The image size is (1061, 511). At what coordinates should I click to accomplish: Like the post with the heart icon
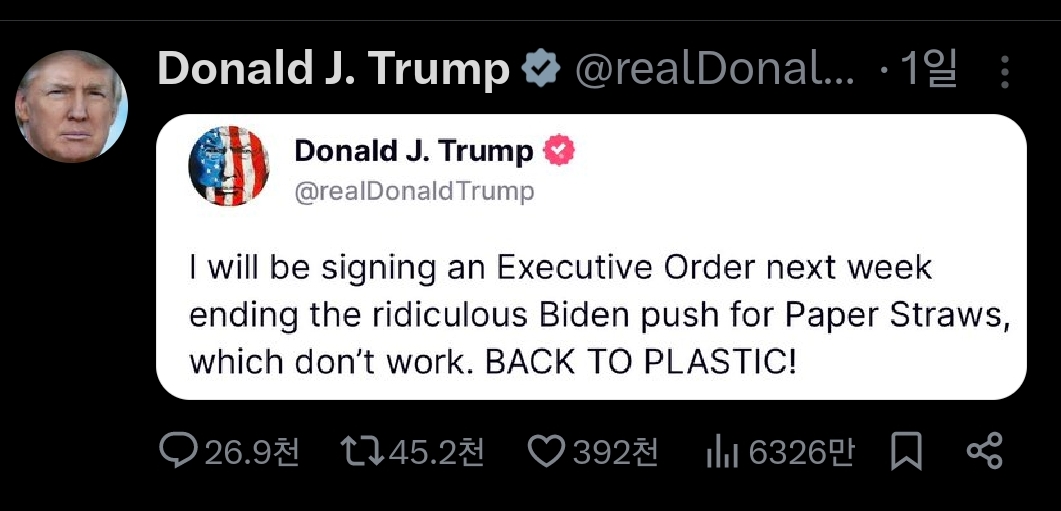click(546, 451)
